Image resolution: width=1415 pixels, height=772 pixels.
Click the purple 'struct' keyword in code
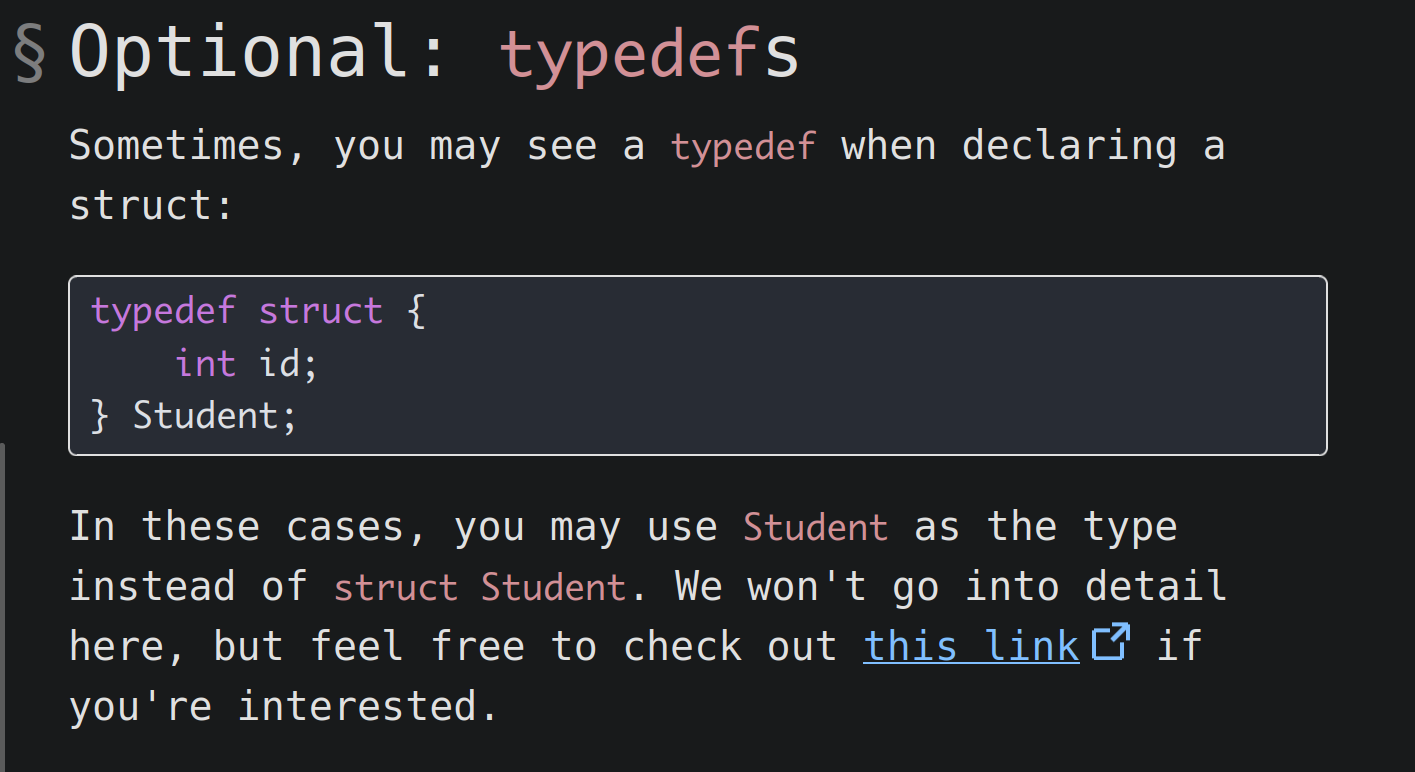[321, 311]
